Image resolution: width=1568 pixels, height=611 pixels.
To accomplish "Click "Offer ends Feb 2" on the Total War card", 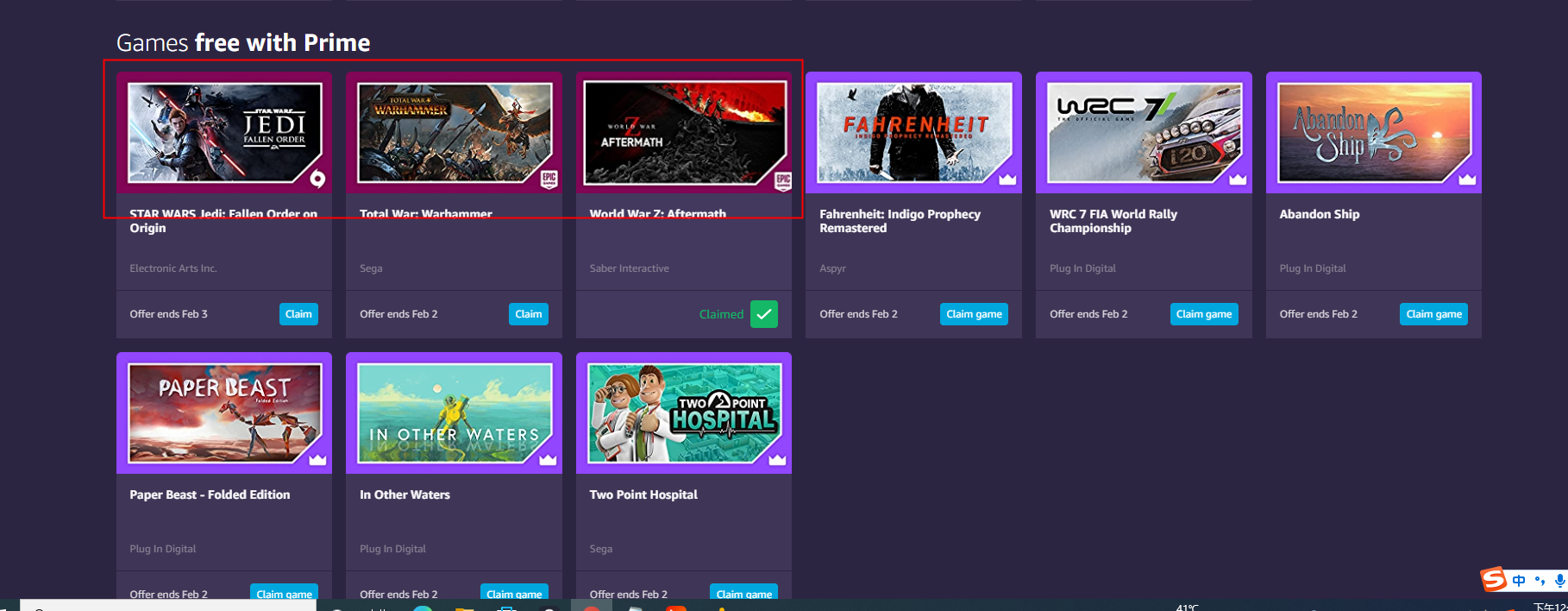I will point(398,314).
